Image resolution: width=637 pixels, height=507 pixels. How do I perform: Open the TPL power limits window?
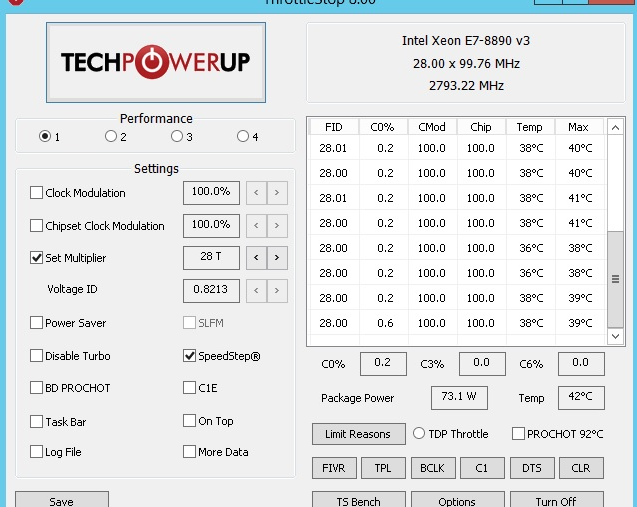pyautogui.click(x=383, y=468)
